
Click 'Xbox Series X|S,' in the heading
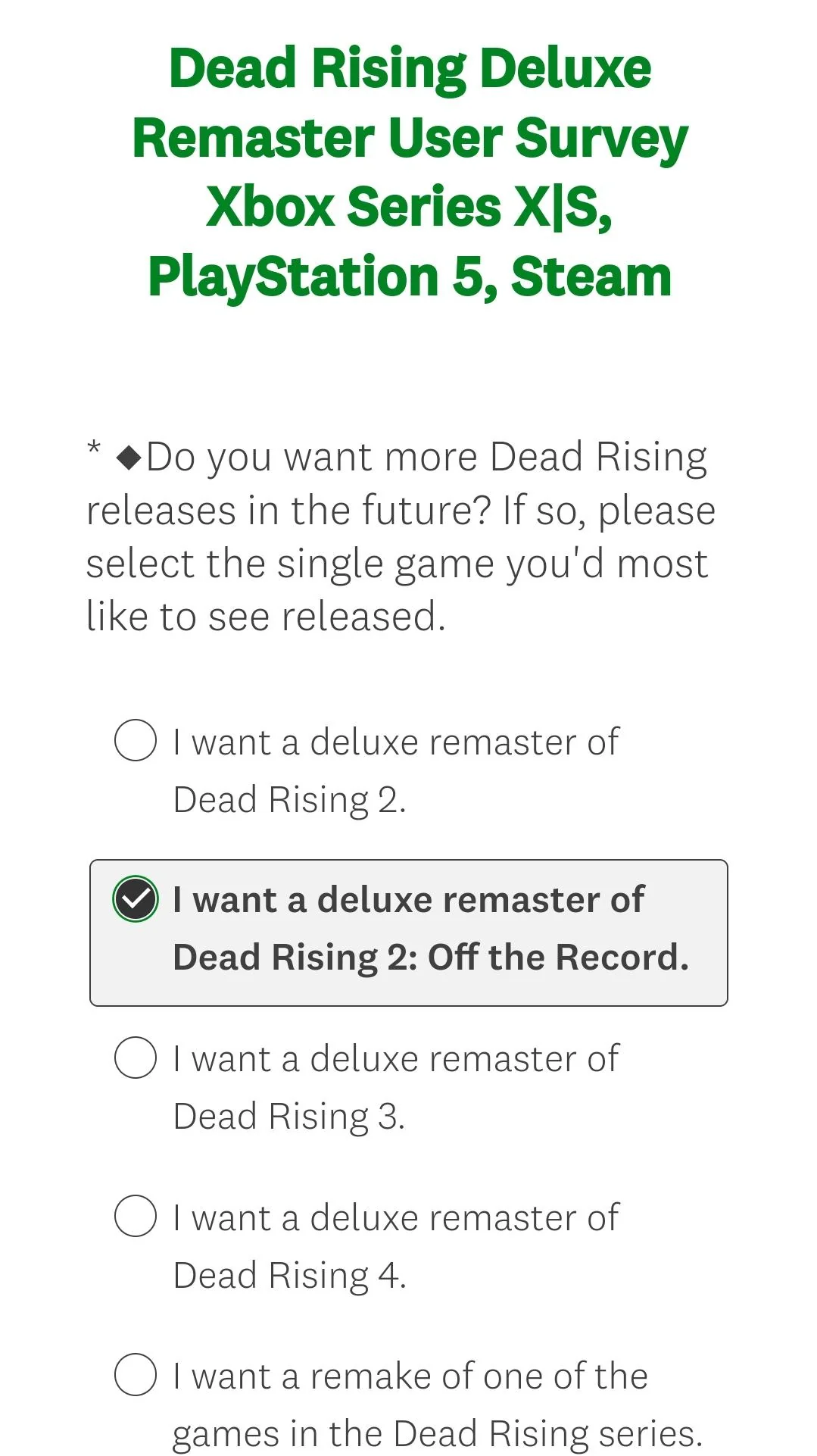(410, 208)
